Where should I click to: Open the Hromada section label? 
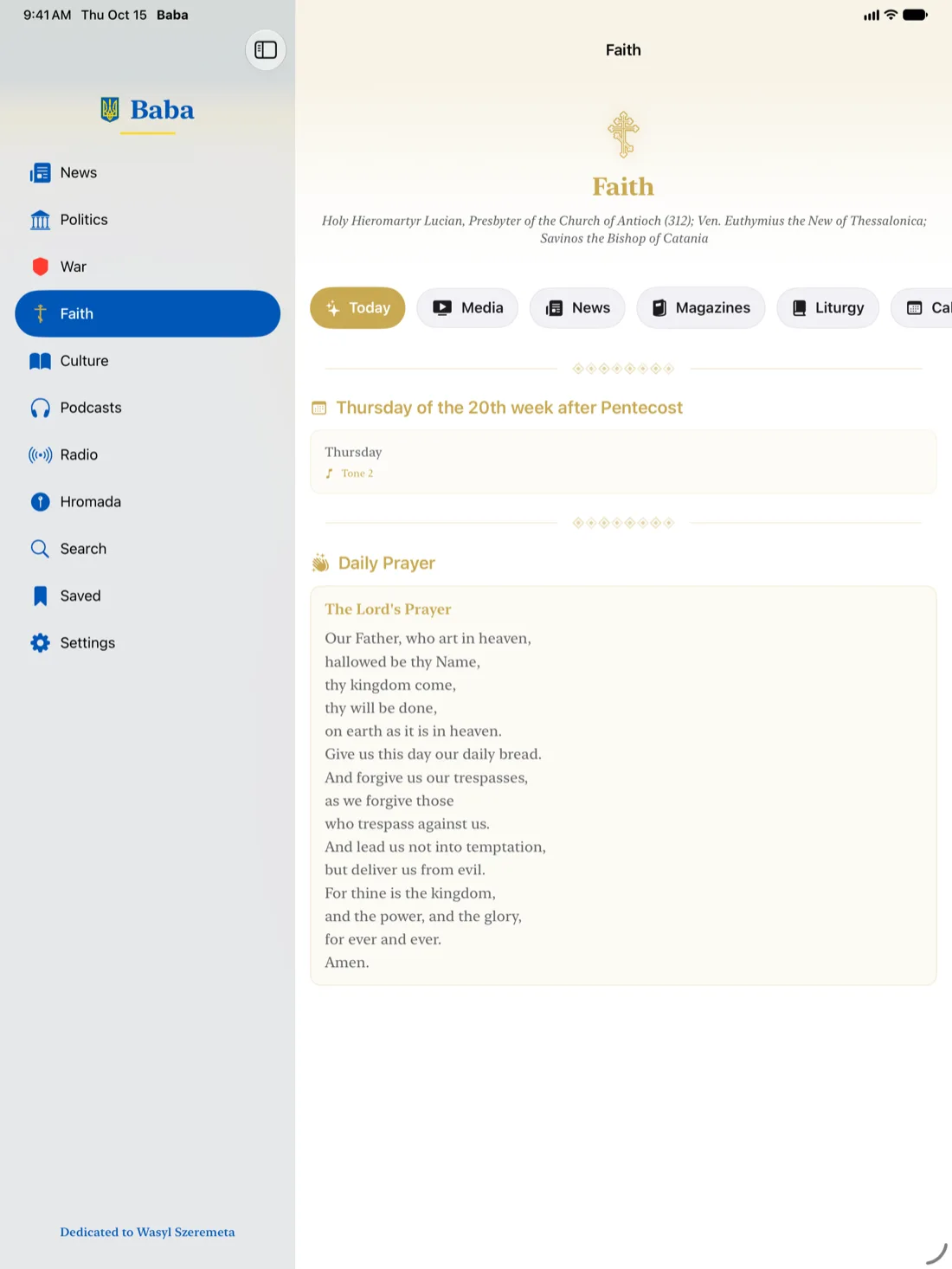91,502
